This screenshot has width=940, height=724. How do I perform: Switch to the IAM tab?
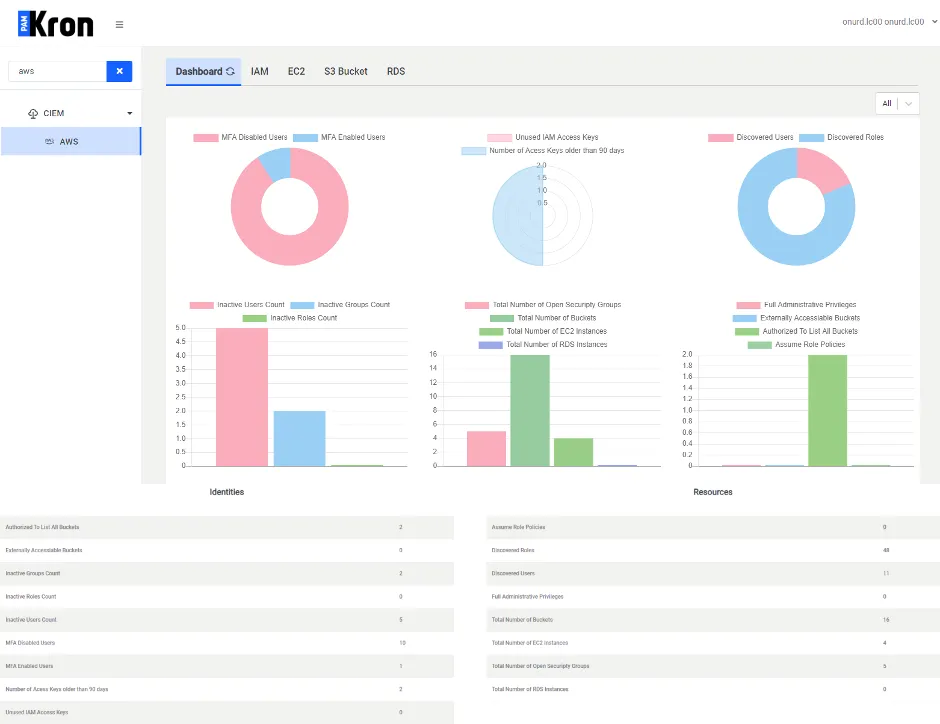click(x=260, y=71)
